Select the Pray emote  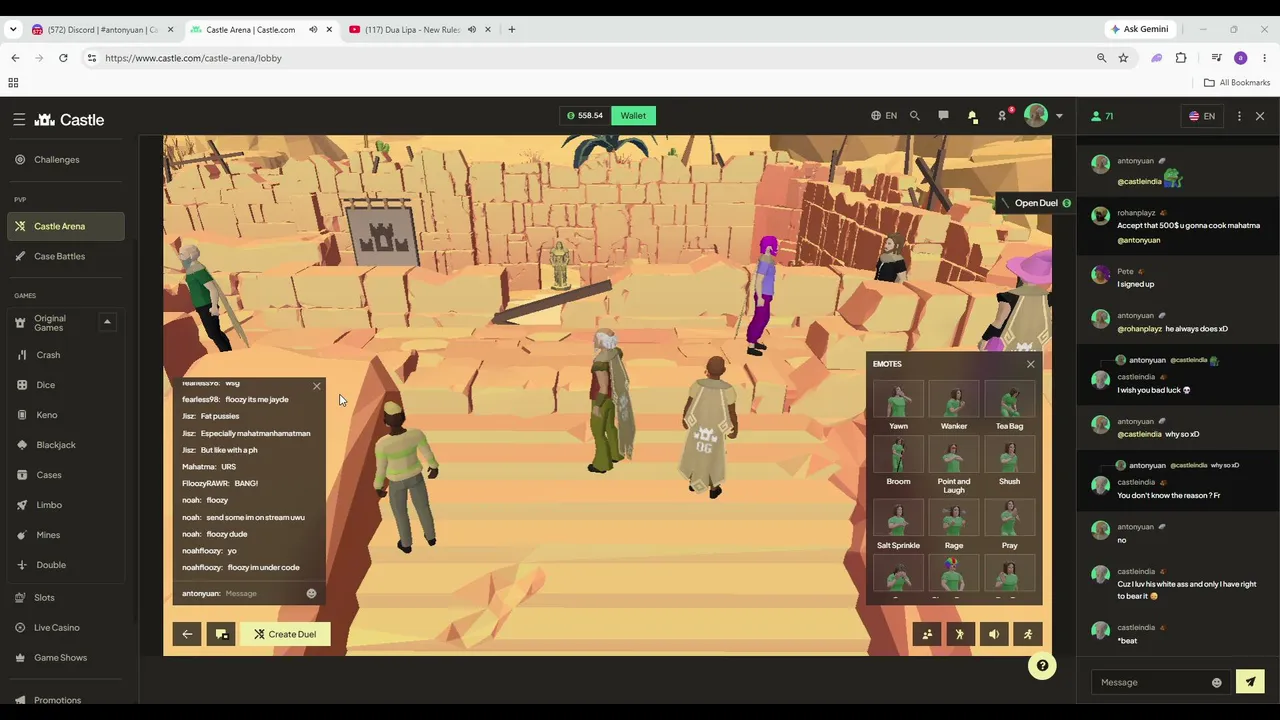point(1009,525)
